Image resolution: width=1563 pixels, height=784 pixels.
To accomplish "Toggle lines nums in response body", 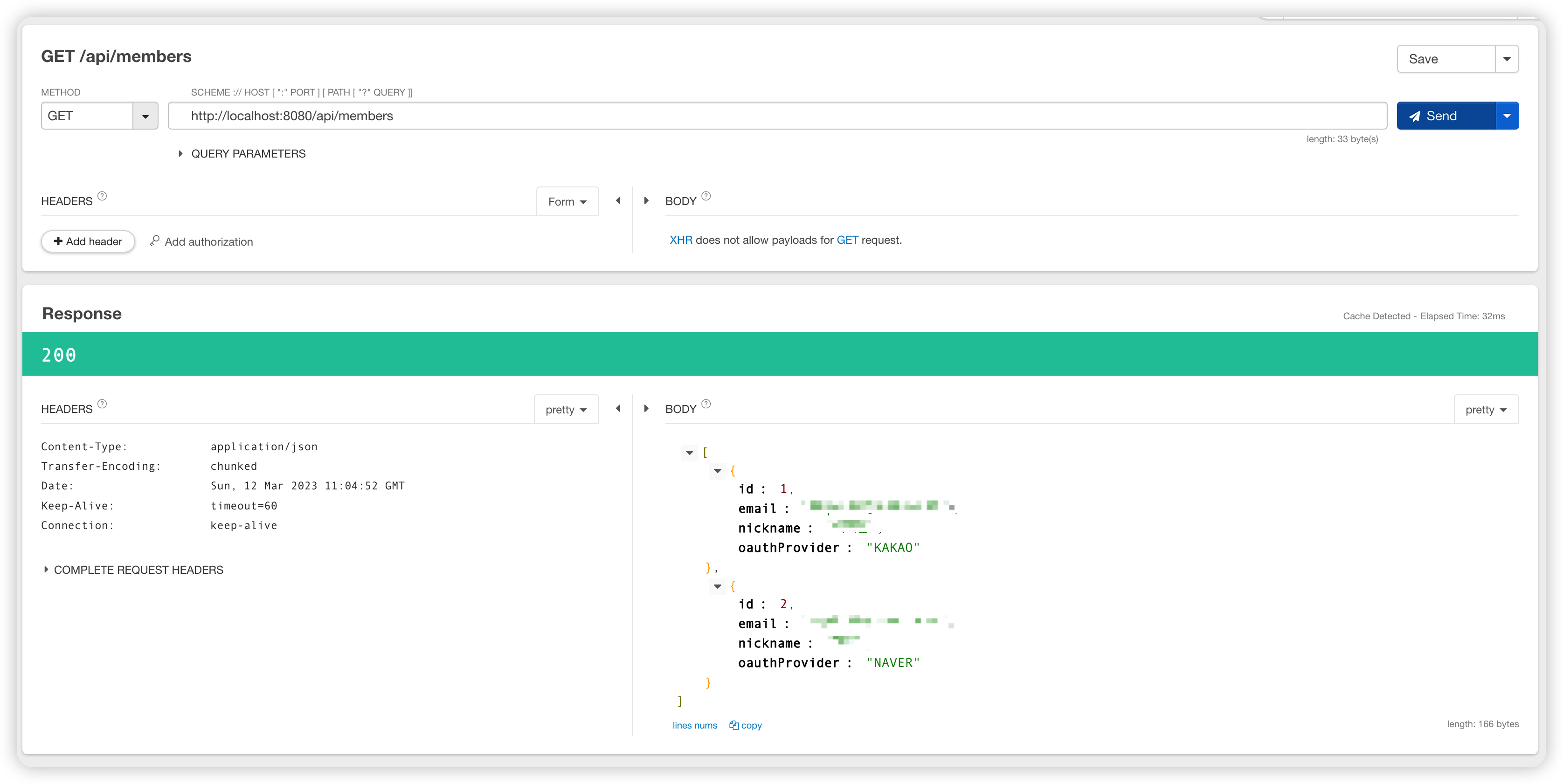I will click(x=695, y=725).
